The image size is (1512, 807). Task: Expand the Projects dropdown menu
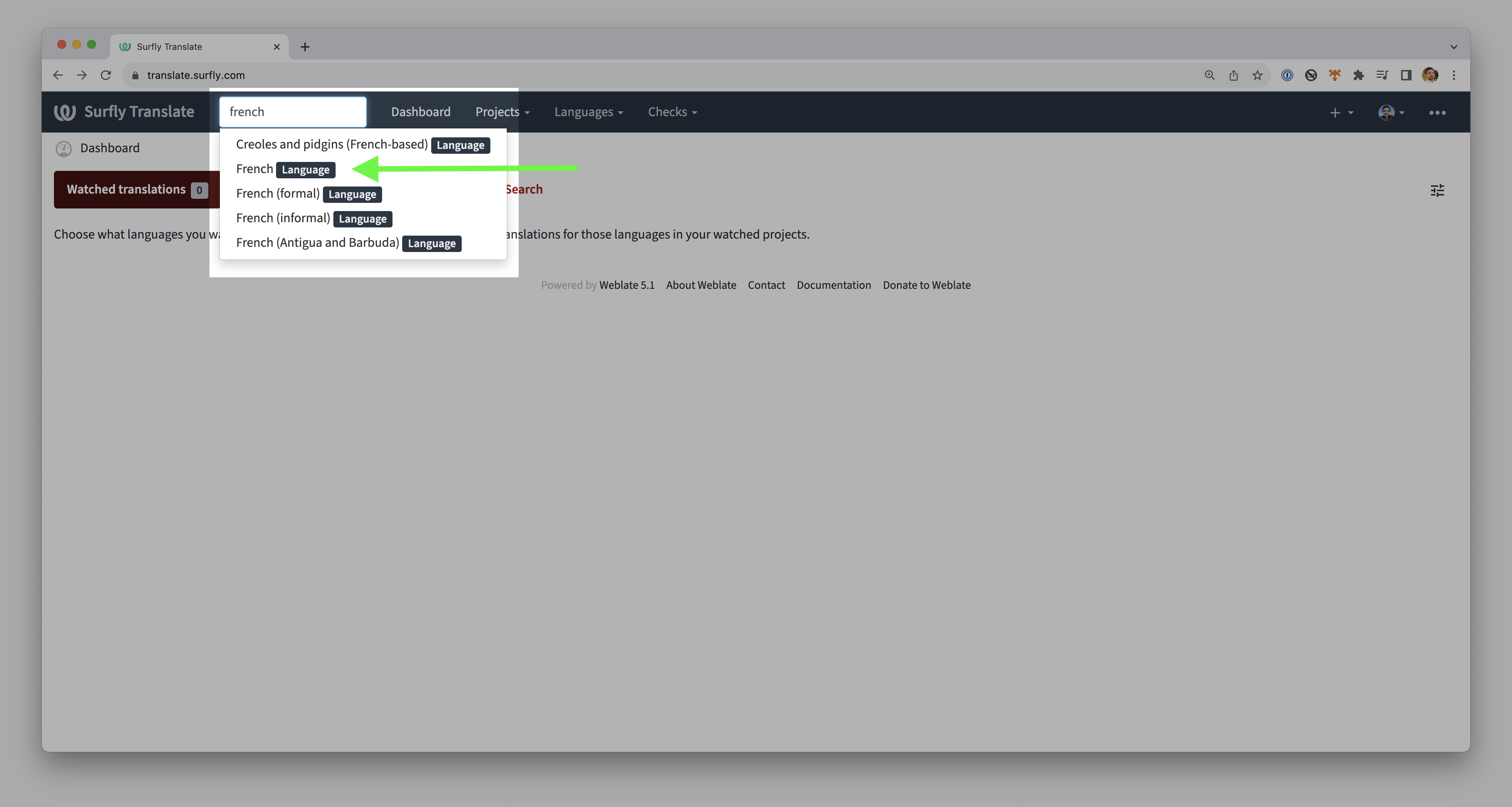502,112
